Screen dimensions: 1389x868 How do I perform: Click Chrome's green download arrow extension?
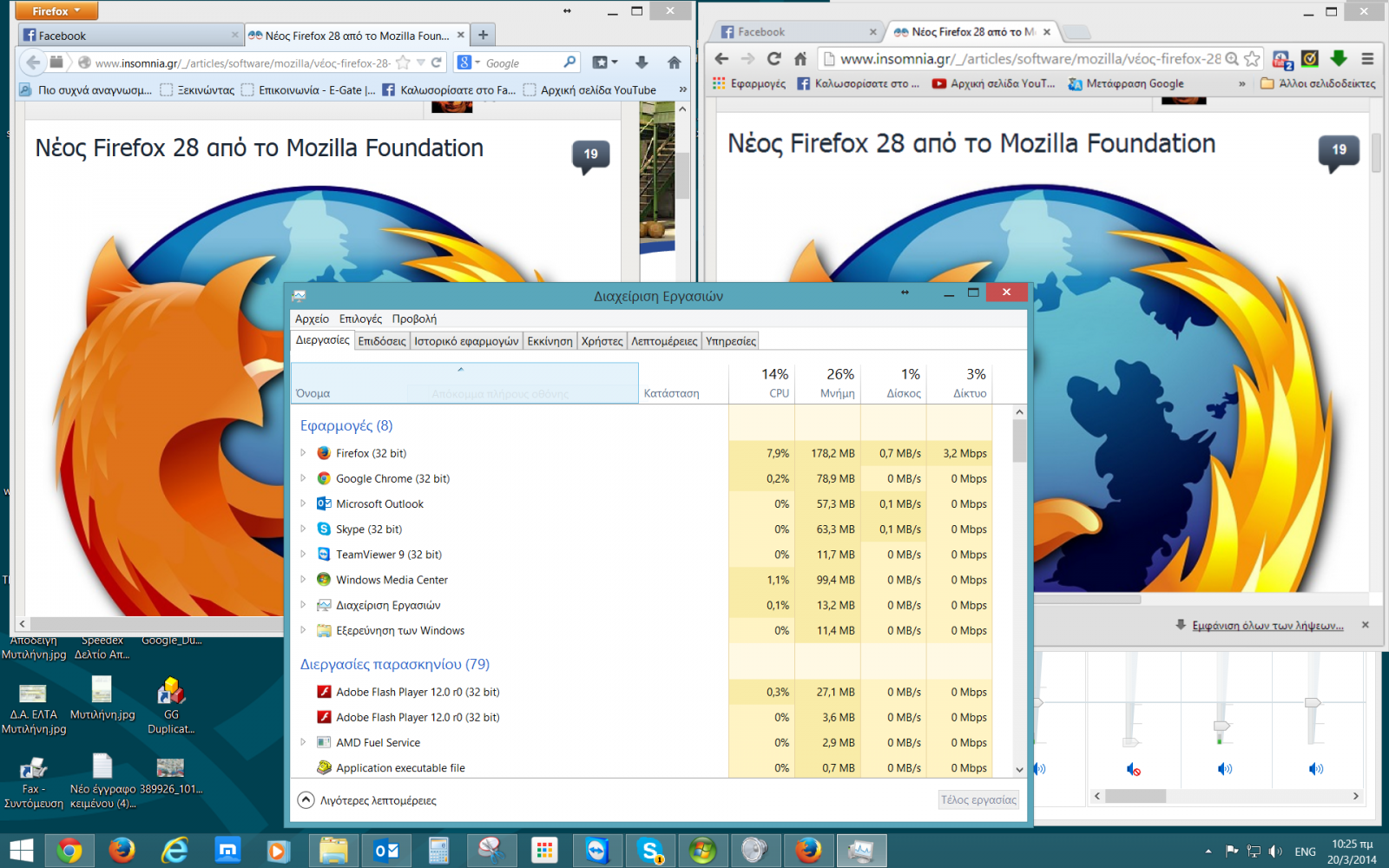[1339, 59]
